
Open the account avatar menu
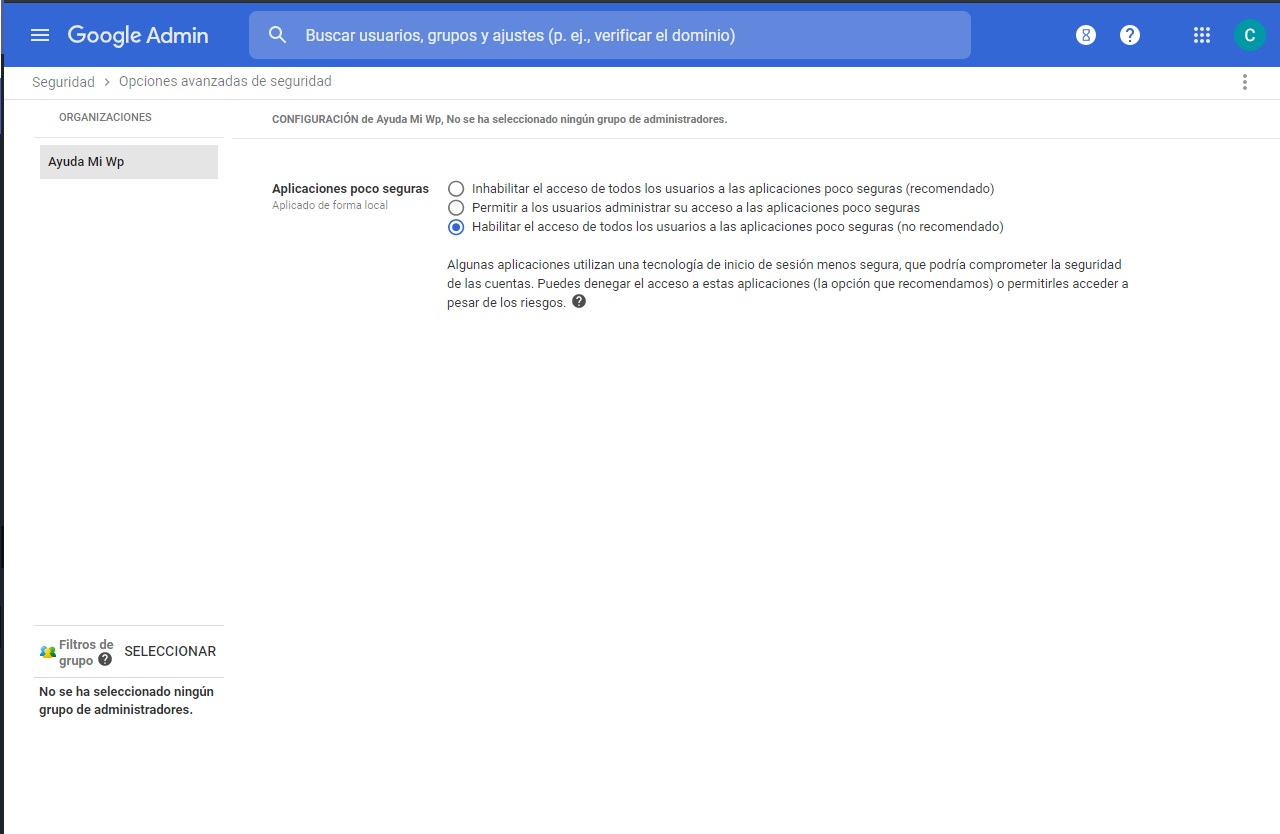[1249, 35]
